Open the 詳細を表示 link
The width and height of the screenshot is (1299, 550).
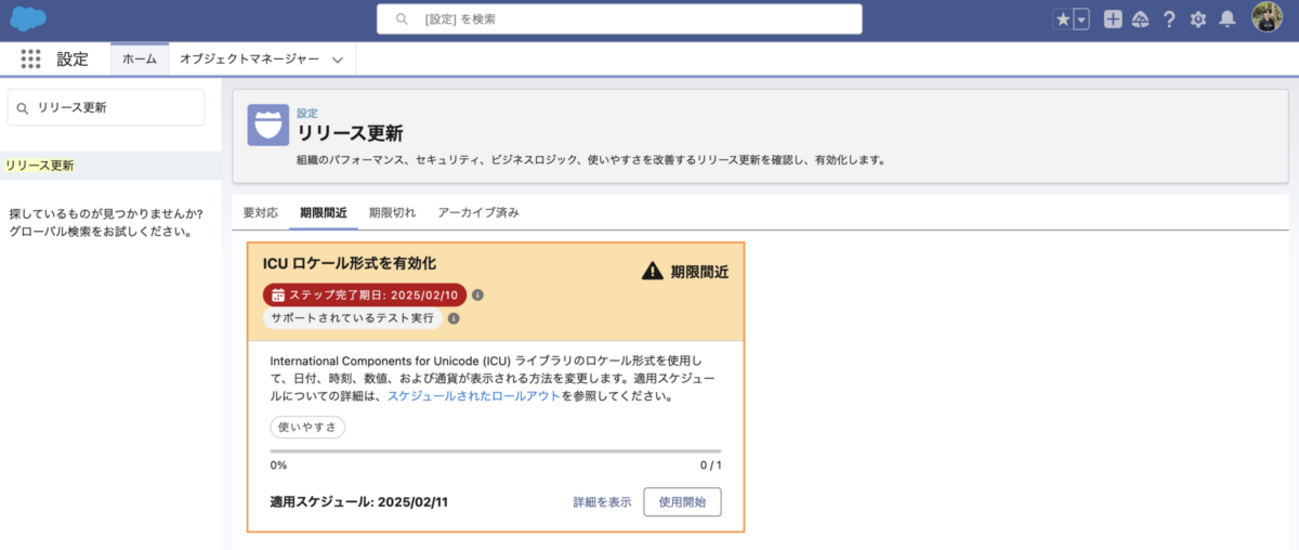[602, 502]
